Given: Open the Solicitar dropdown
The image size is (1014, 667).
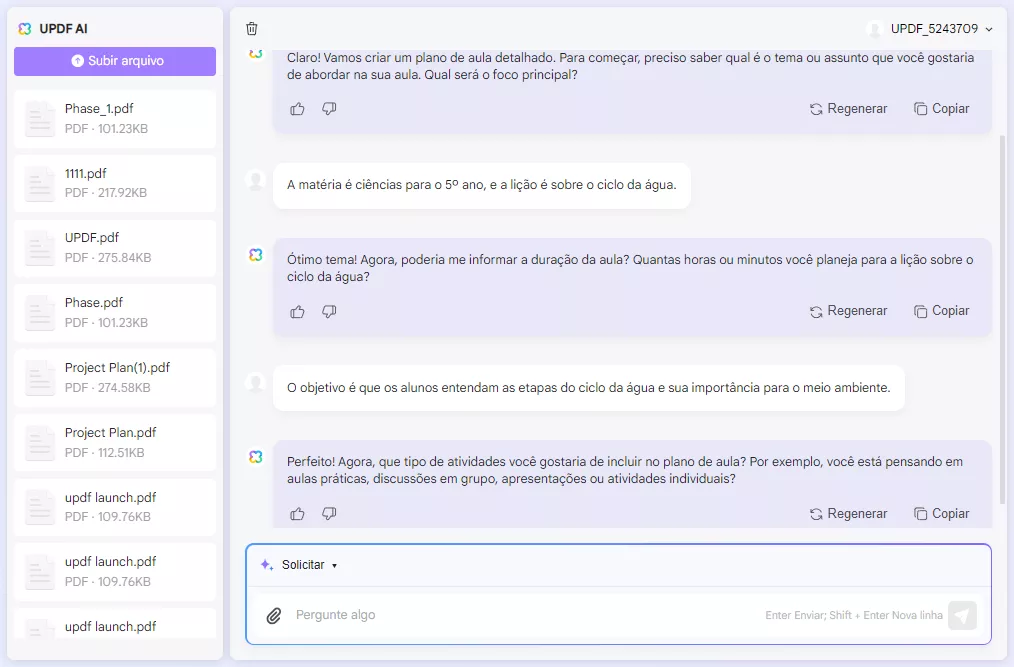Looking at the screenshot, I should [307, 564].
